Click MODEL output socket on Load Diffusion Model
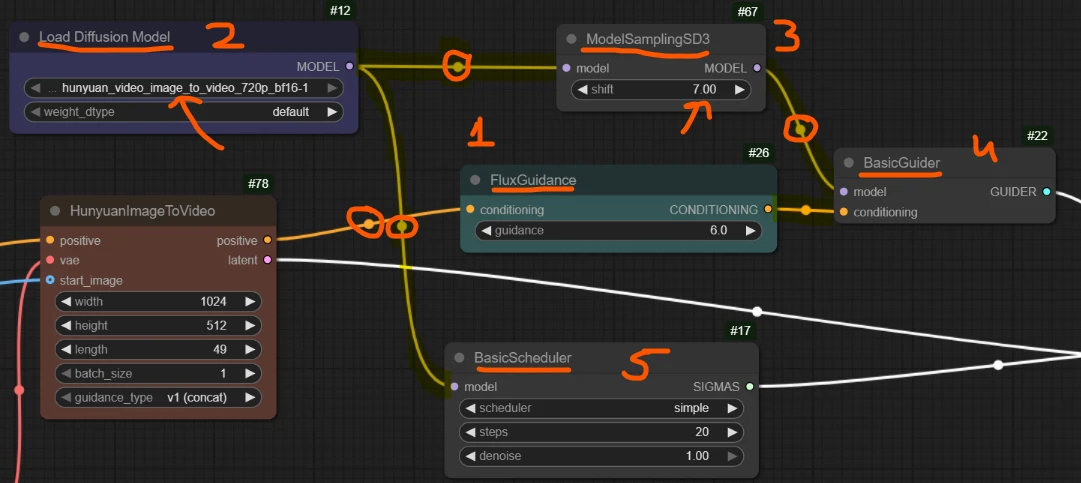Image resolution: width=1081 pixels, height=483 pixels. [348, 66]
